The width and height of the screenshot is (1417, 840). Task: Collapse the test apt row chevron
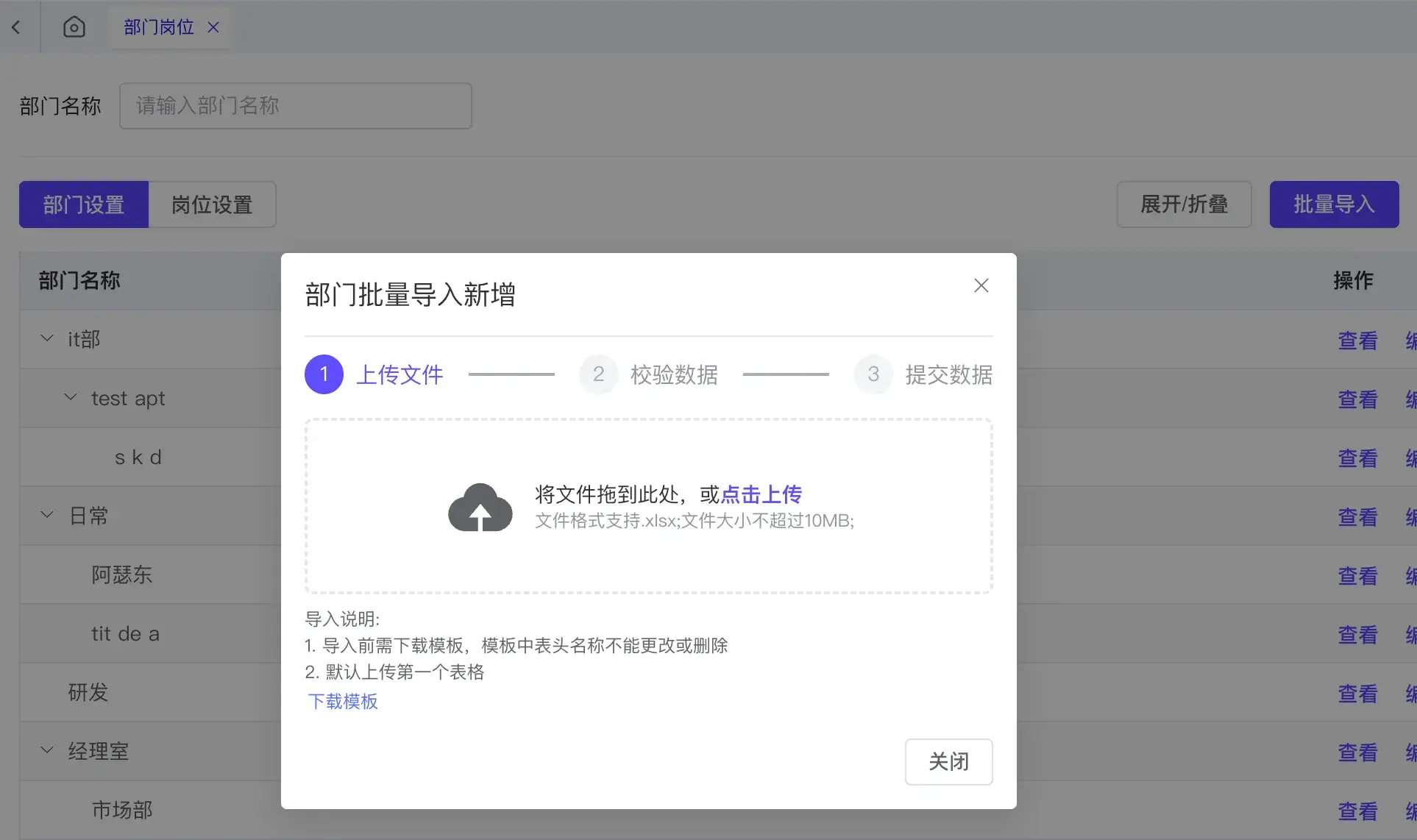pyautogui.click(x=71, y=397)
